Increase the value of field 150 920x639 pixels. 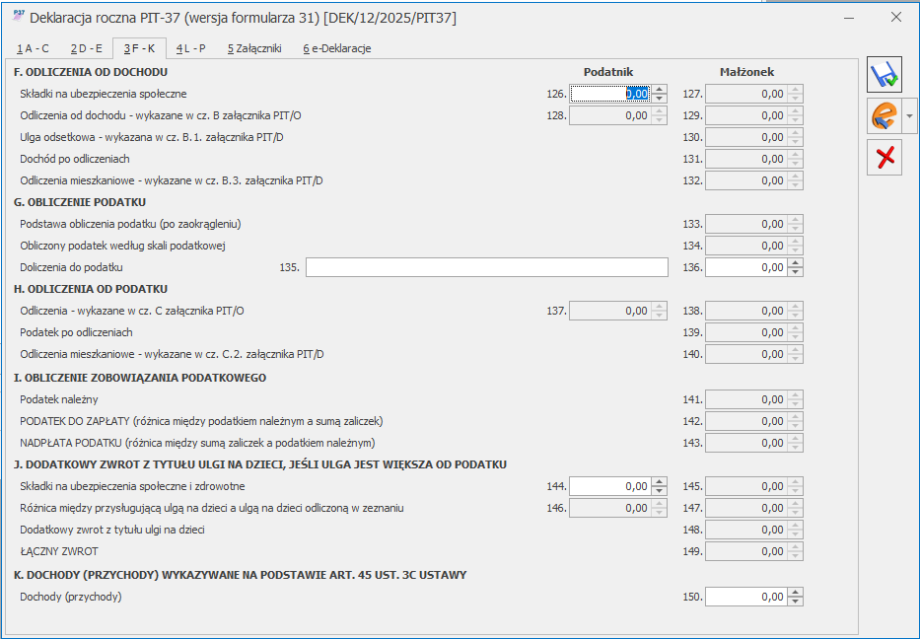[x=796, y=593]
